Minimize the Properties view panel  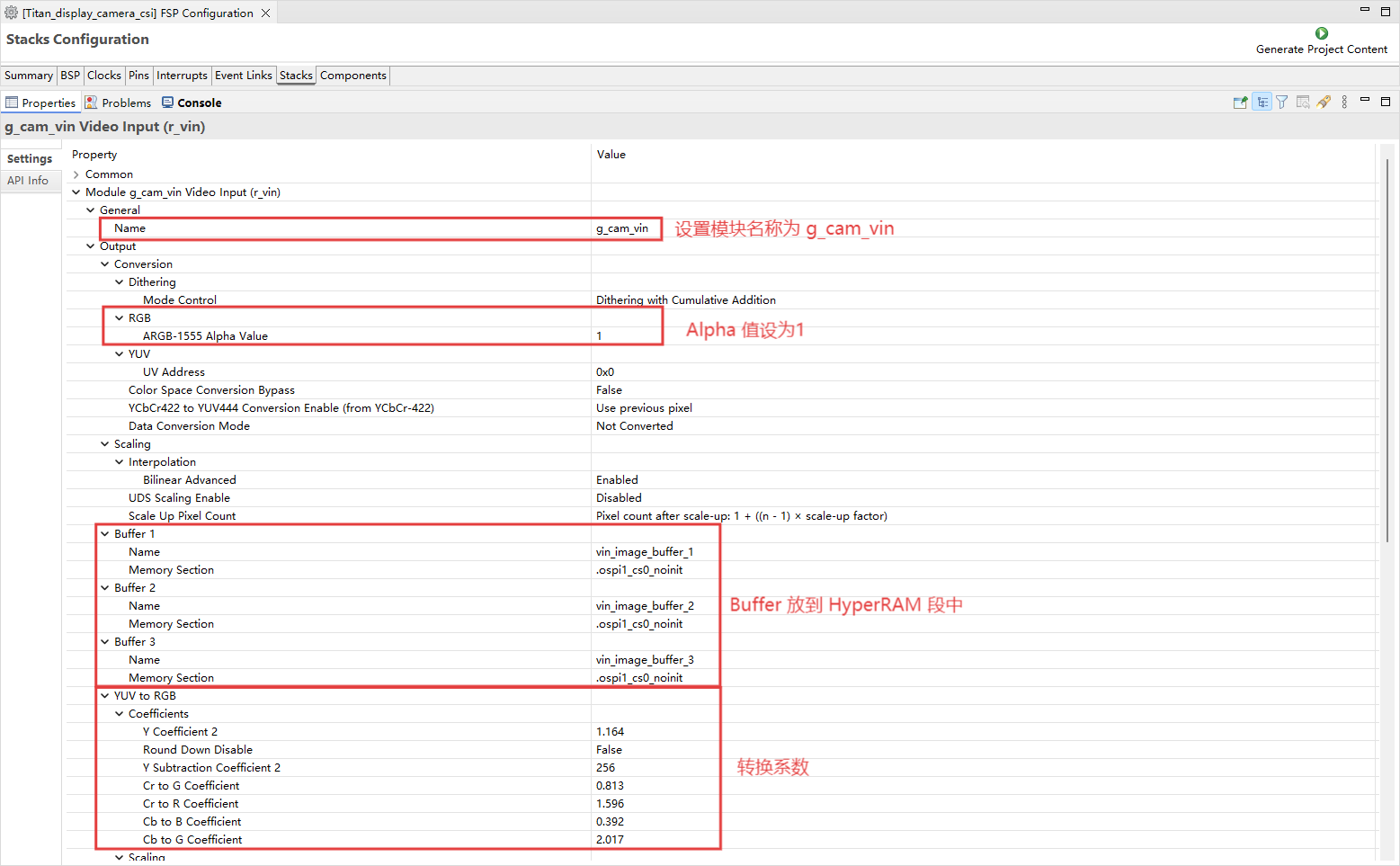[1364, 101]
